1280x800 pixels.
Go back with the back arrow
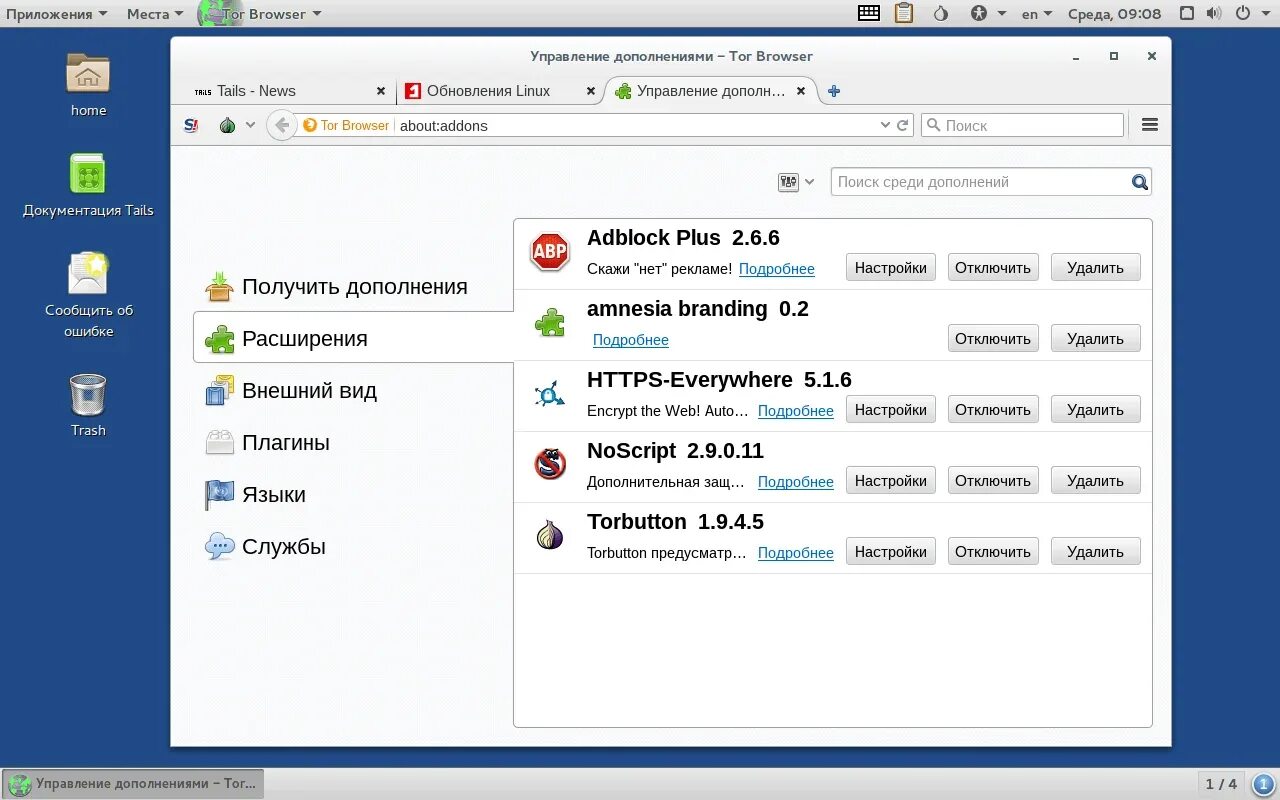(x=282, y=125)
